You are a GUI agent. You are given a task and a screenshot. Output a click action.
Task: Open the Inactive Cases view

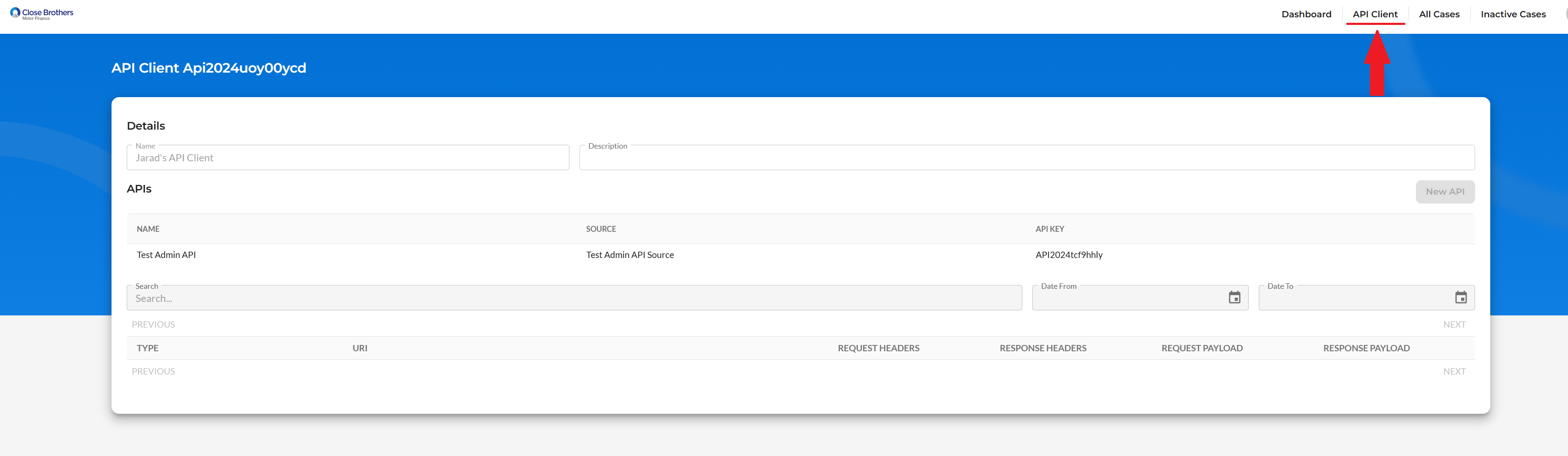pyautogui.click(x=1513, y=14)
